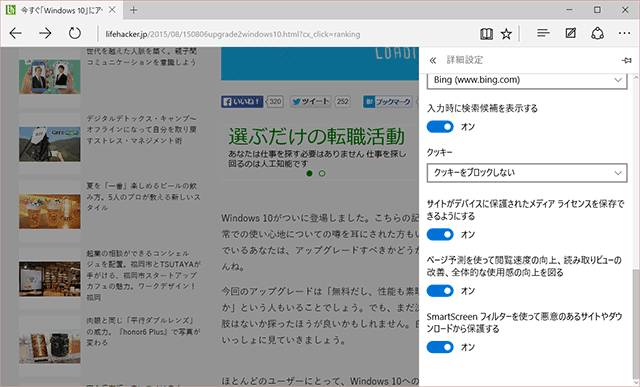Add page to favorites star icon
The height and width of the screenshot is (387, 640).
(506, 34)
